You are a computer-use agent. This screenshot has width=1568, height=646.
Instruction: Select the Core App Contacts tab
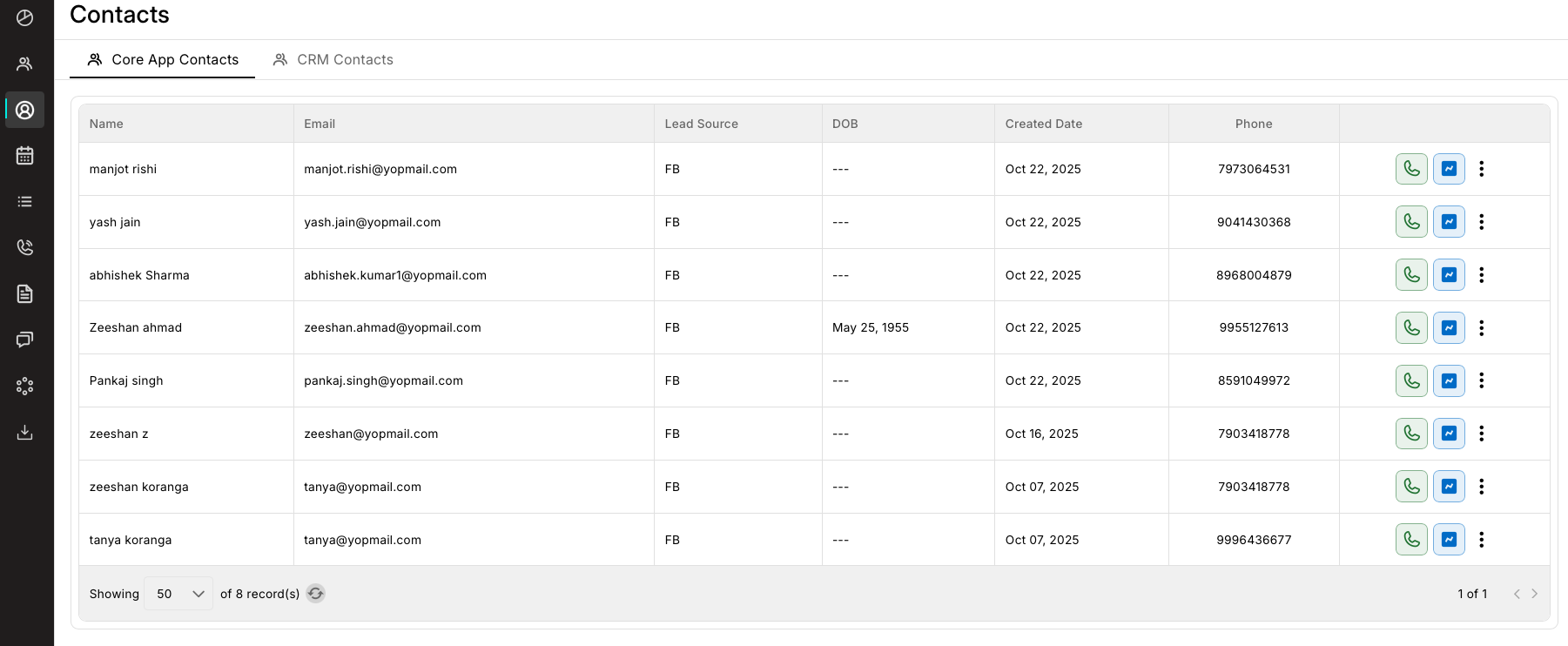[163, 59]
